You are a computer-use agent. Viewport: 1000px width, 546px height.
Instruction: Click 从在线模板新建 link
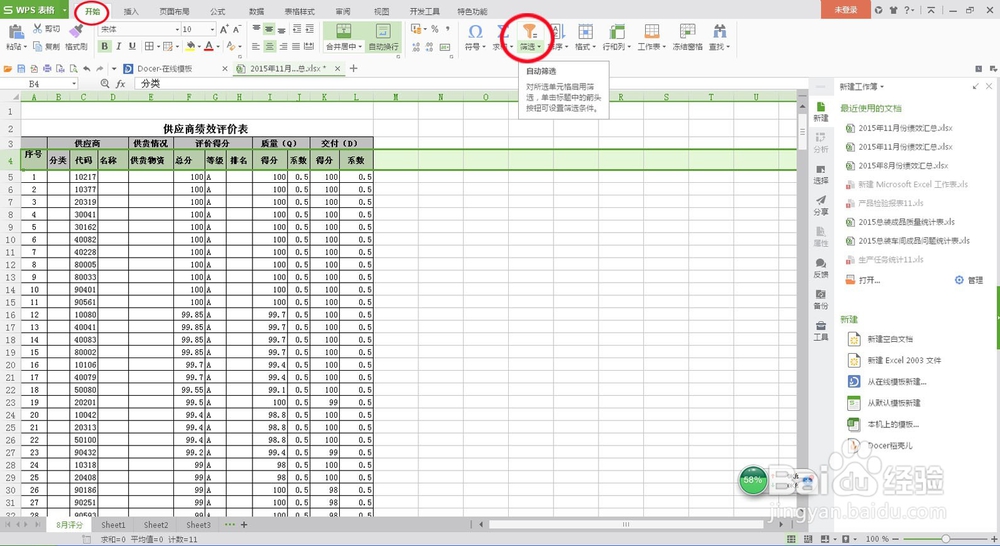pos(897,382)
